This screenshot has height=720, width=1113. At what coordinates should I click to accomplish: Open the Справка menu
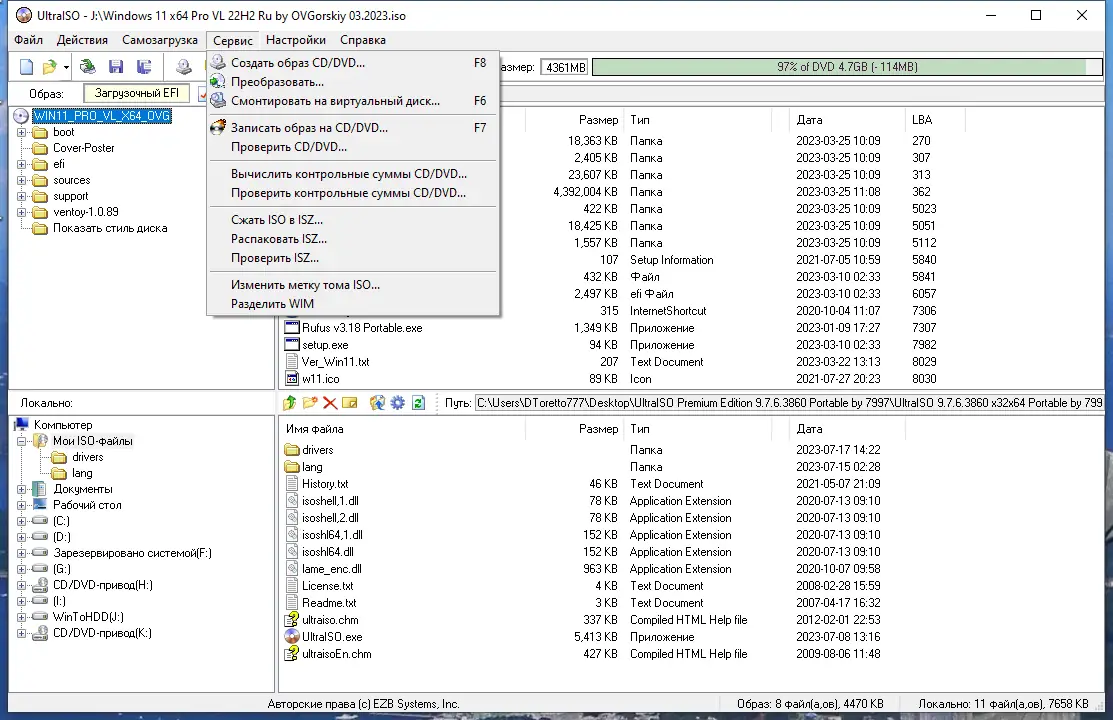point(363,40)
